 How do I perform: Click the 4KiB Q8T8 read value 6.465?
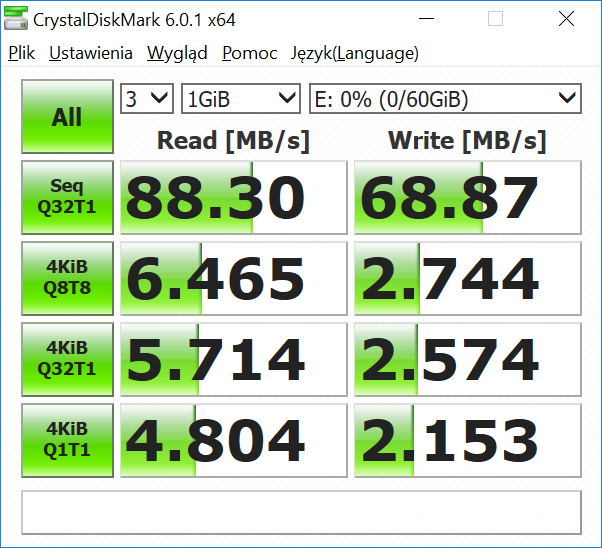233,278
